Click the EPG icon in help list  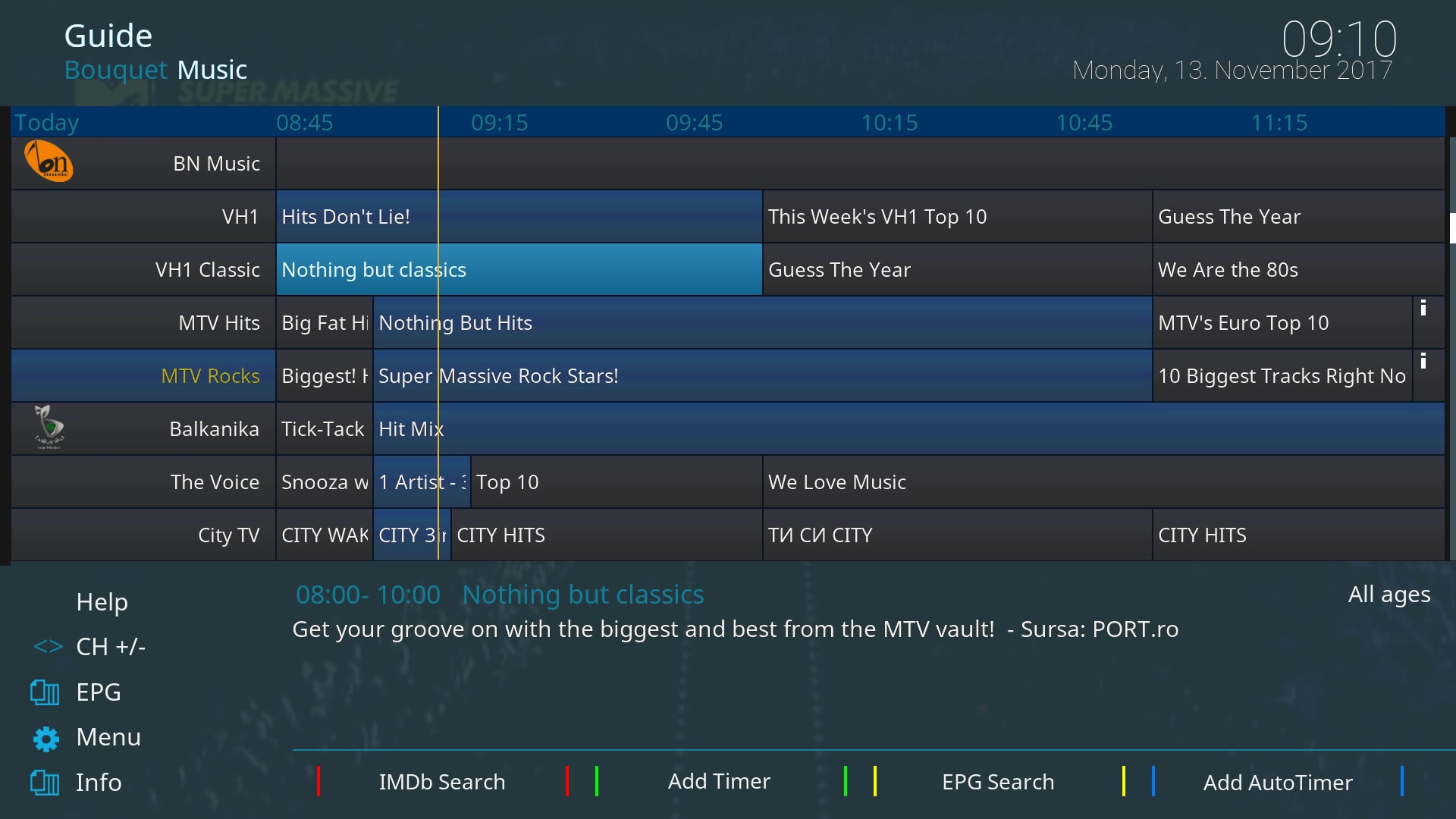pos(45,692)
